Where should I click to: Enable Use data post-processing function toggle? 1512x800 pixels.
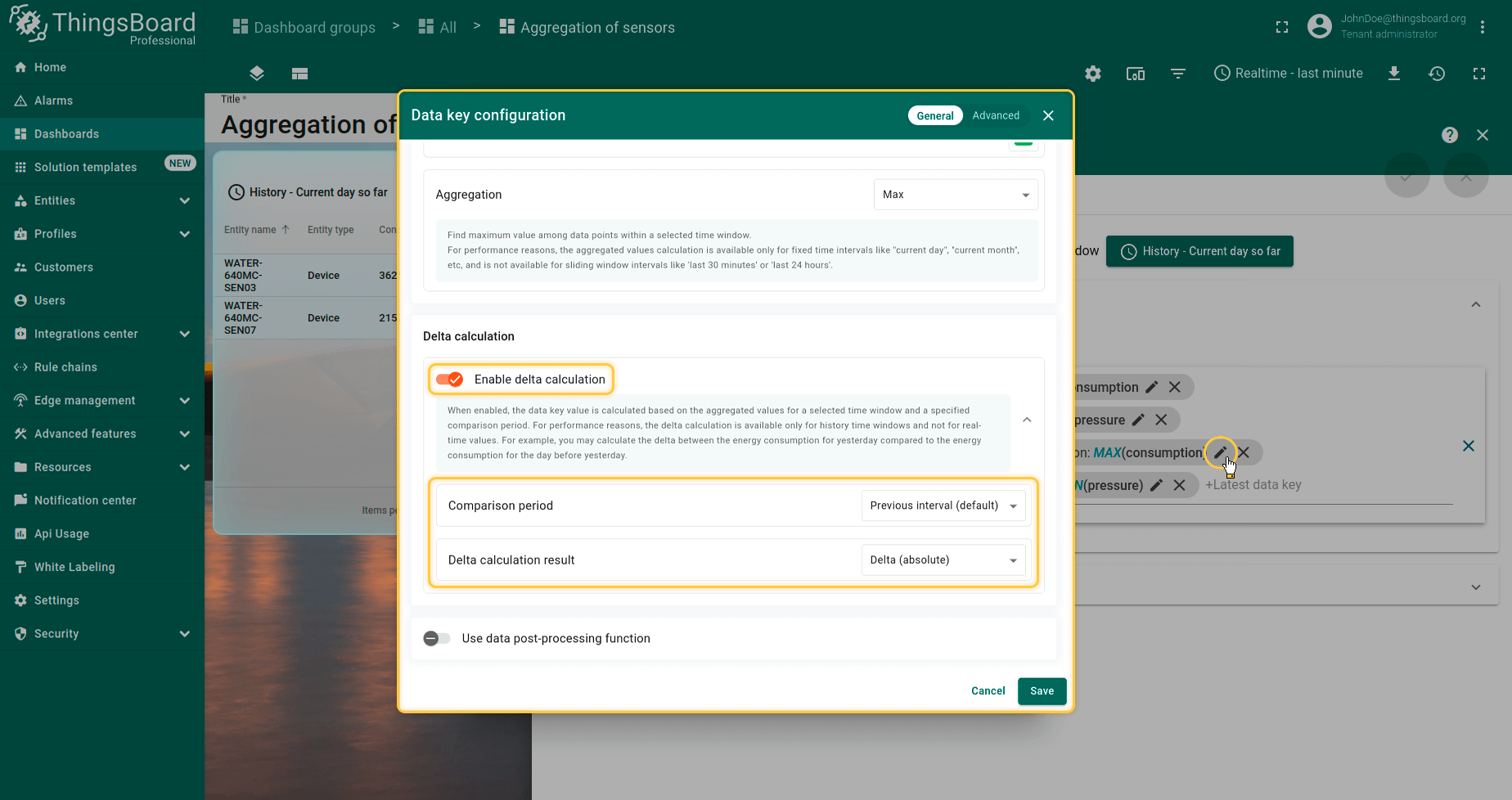[437, 638]
